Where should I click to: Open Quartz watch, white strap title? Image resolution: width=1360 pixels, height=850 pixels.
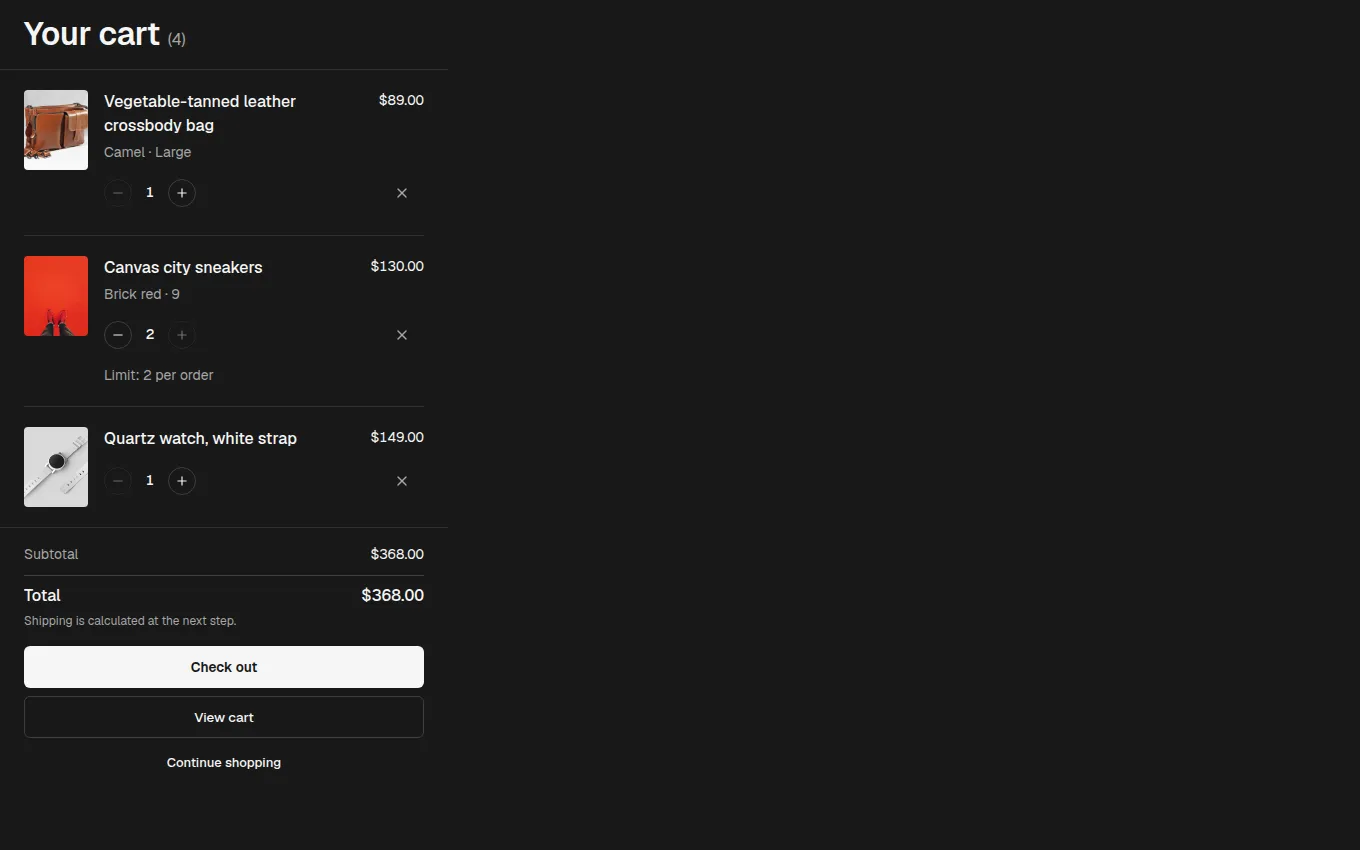tap(200, 439)
